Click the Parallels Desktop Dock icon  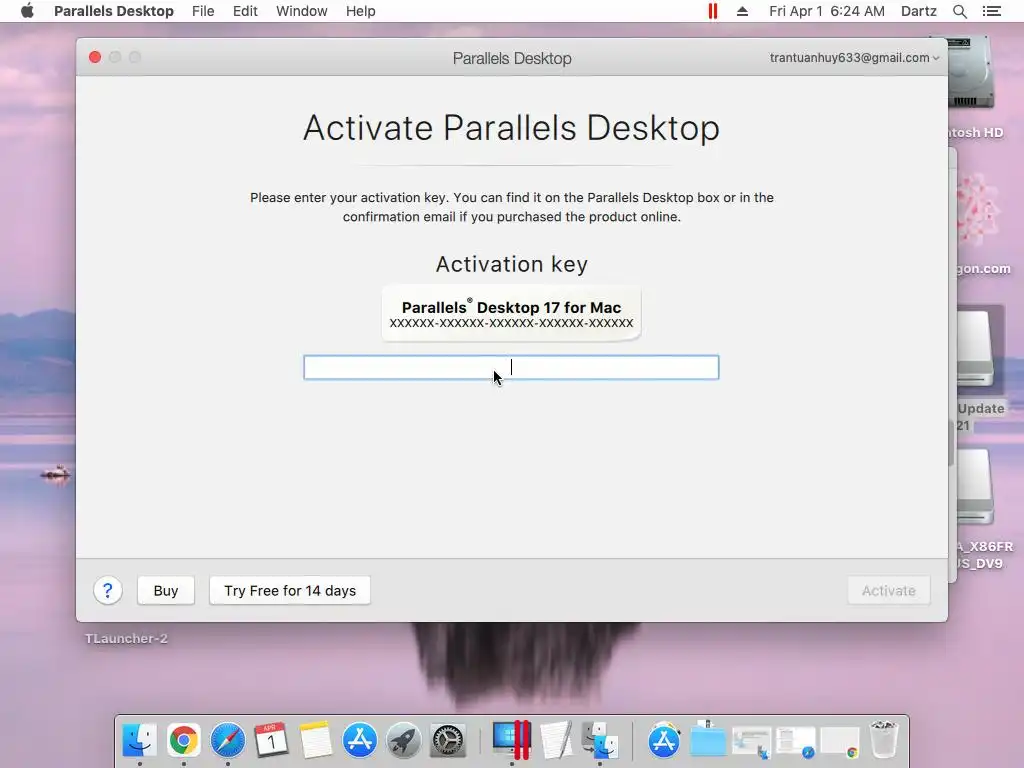(511, 740)
